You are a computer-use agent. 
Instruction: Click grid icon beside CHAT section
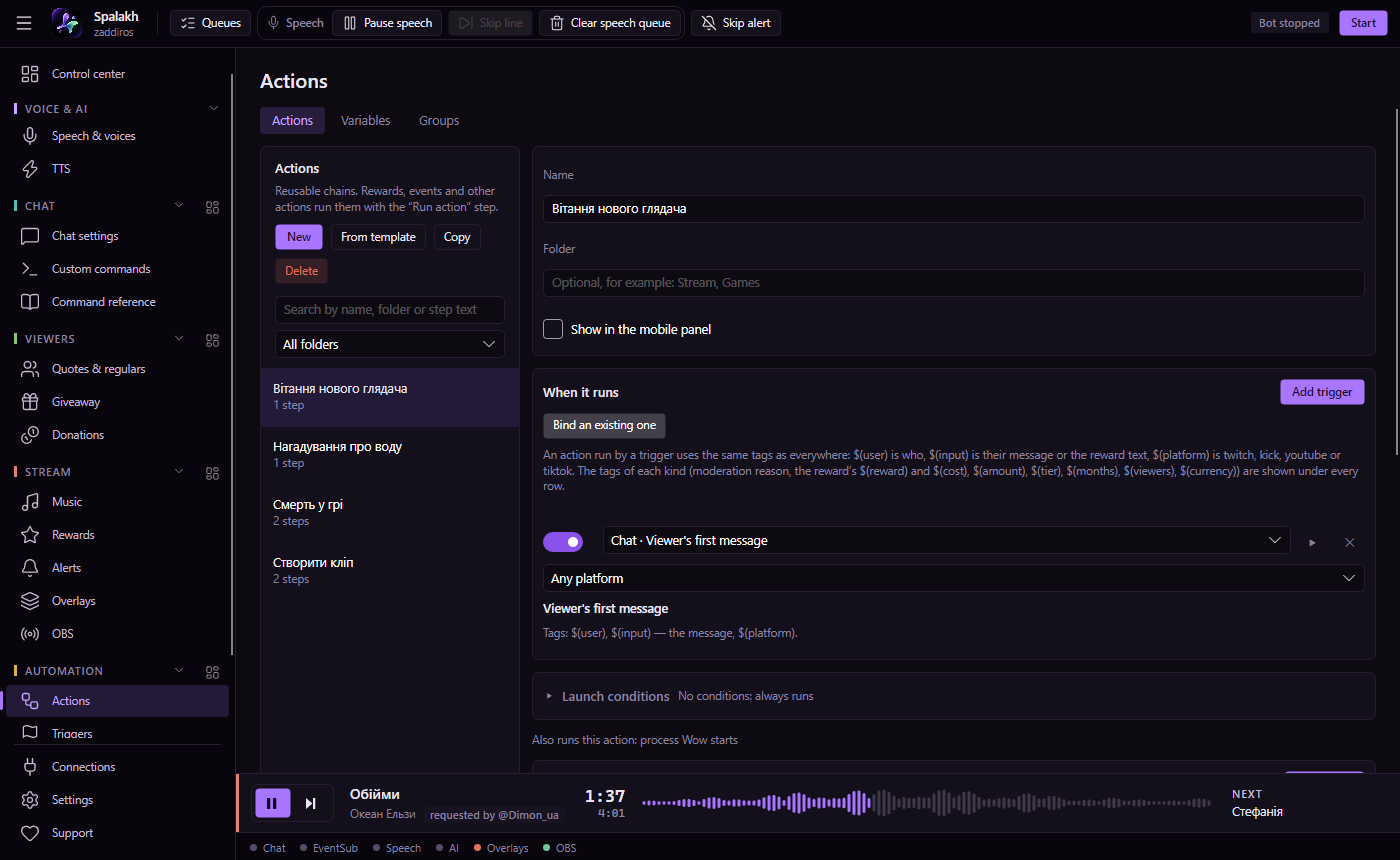pyautogui.click(x=212, y=207)
